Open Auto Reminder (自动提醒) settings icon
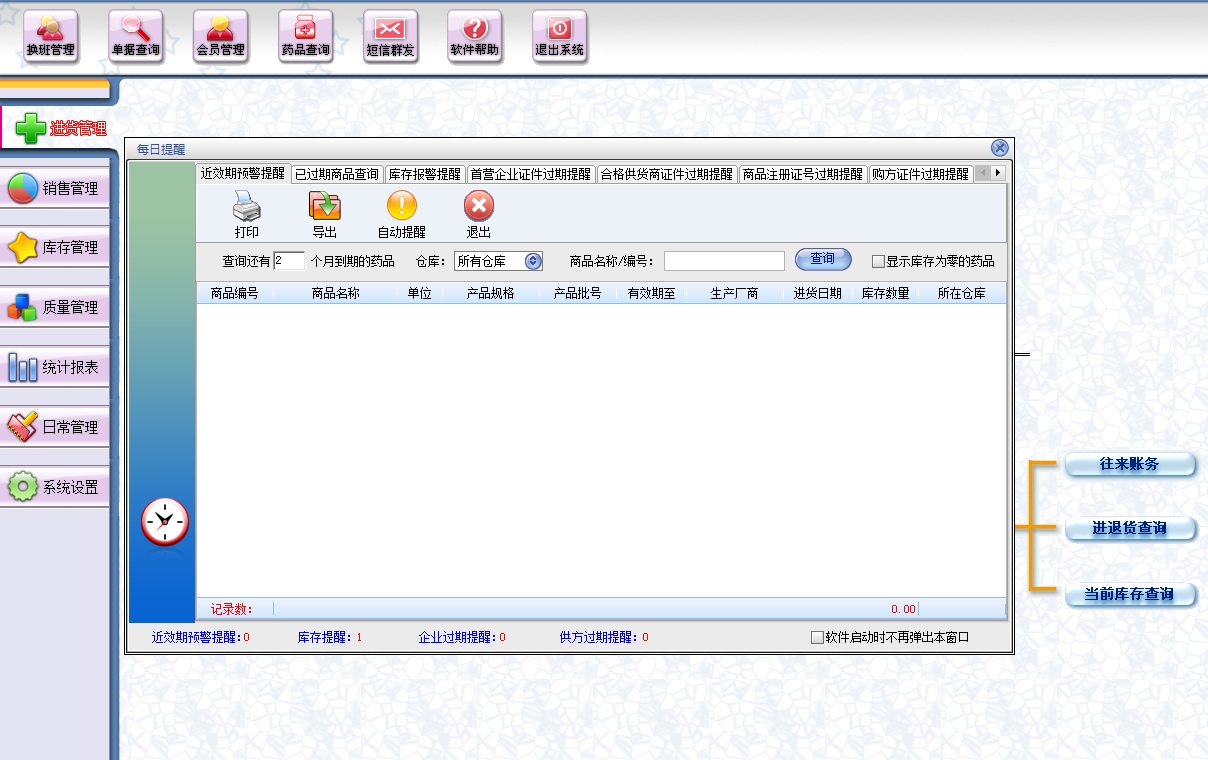The width and height of the screenshot is (1208, 760). 401,208
